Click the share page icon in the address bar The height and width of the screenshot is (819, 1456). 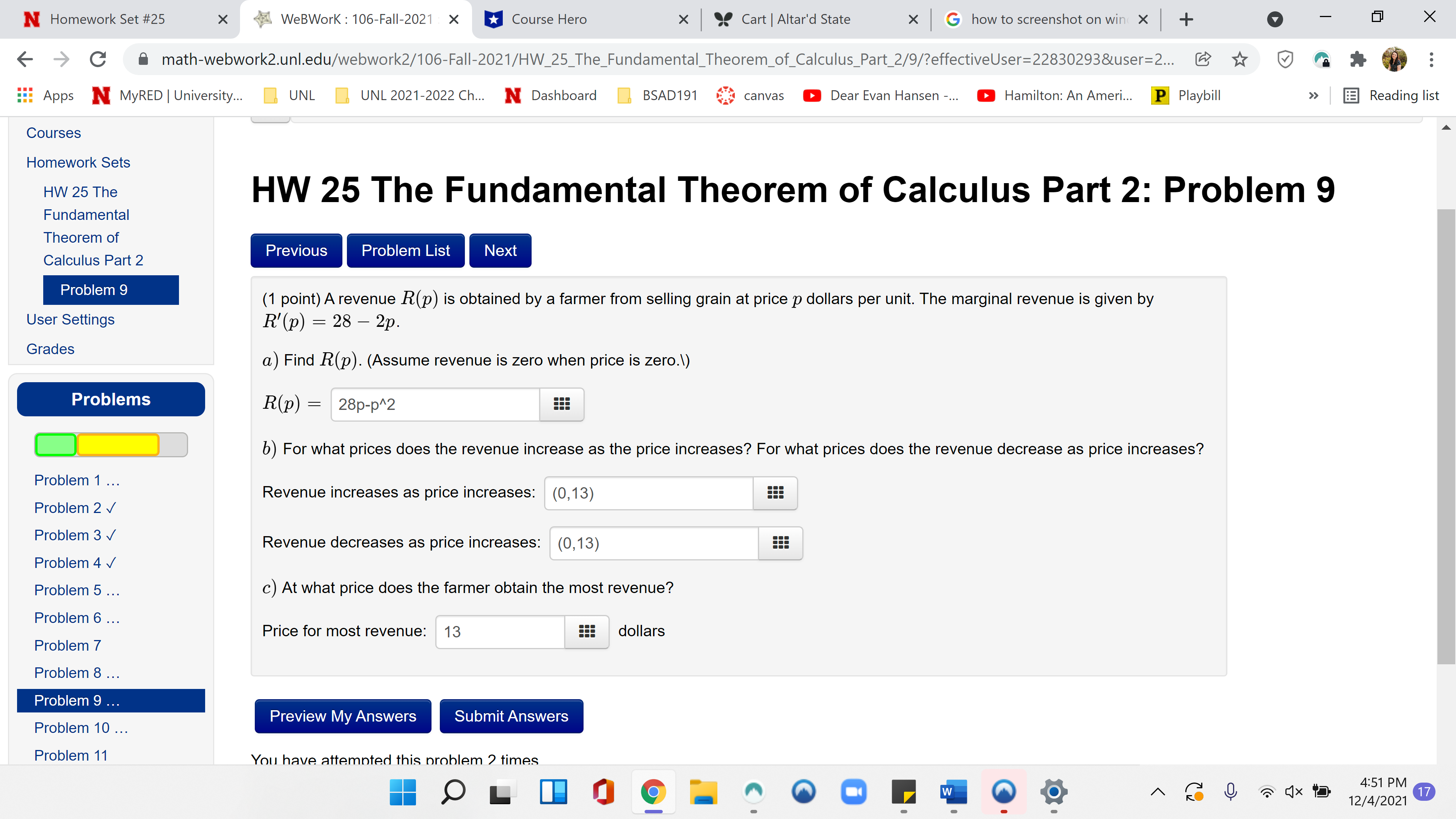point(1203,59)
